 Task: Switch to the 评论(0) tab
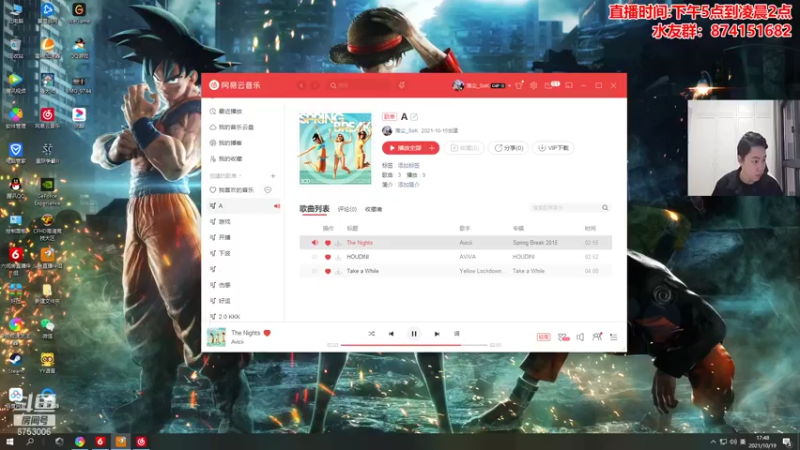(x=347, y=209)
